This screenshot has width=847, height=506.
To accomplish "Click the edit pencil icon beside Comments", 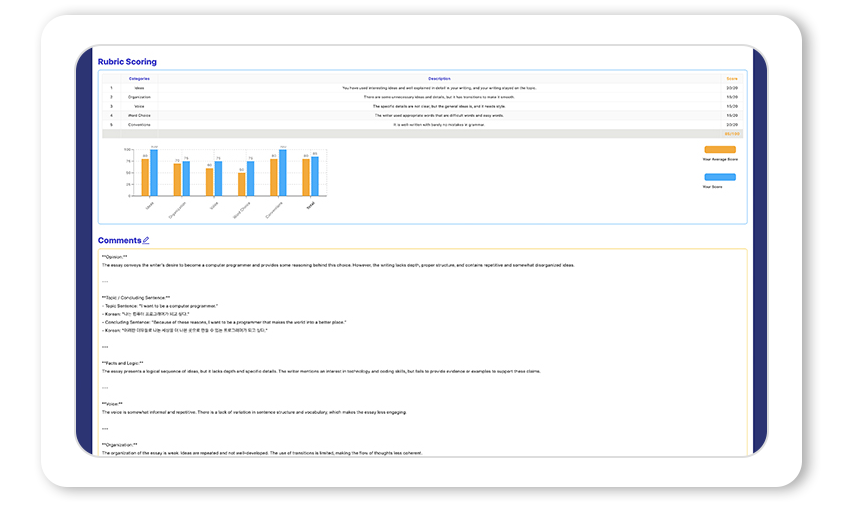I will coord(146,240).
